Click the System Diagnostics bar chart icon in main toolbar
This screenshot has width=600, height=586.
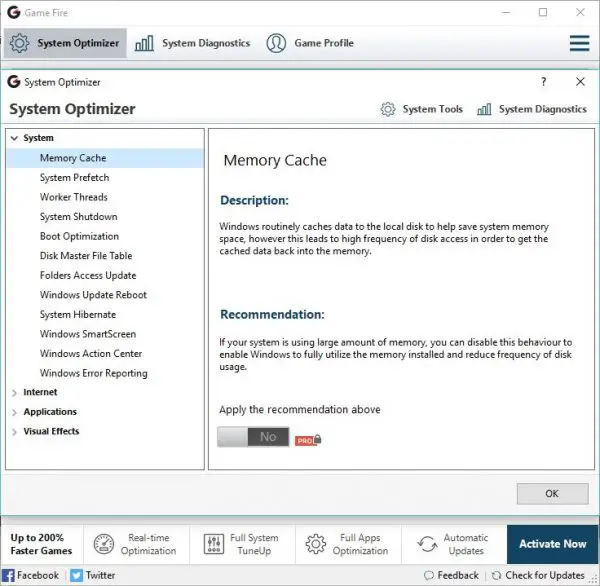click(x=144, y=43)
